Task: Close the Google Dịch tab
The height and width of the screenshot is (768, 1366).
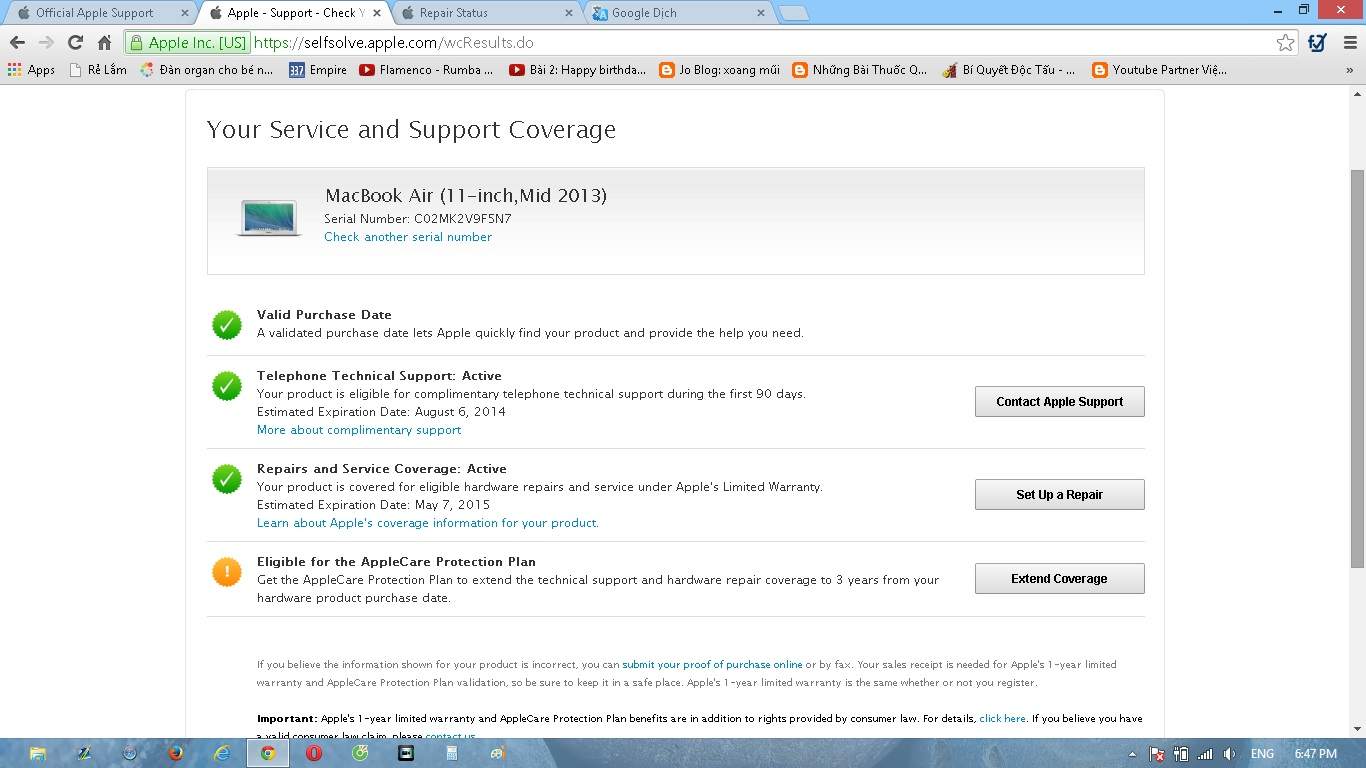Action: click(x=761, y=13)
